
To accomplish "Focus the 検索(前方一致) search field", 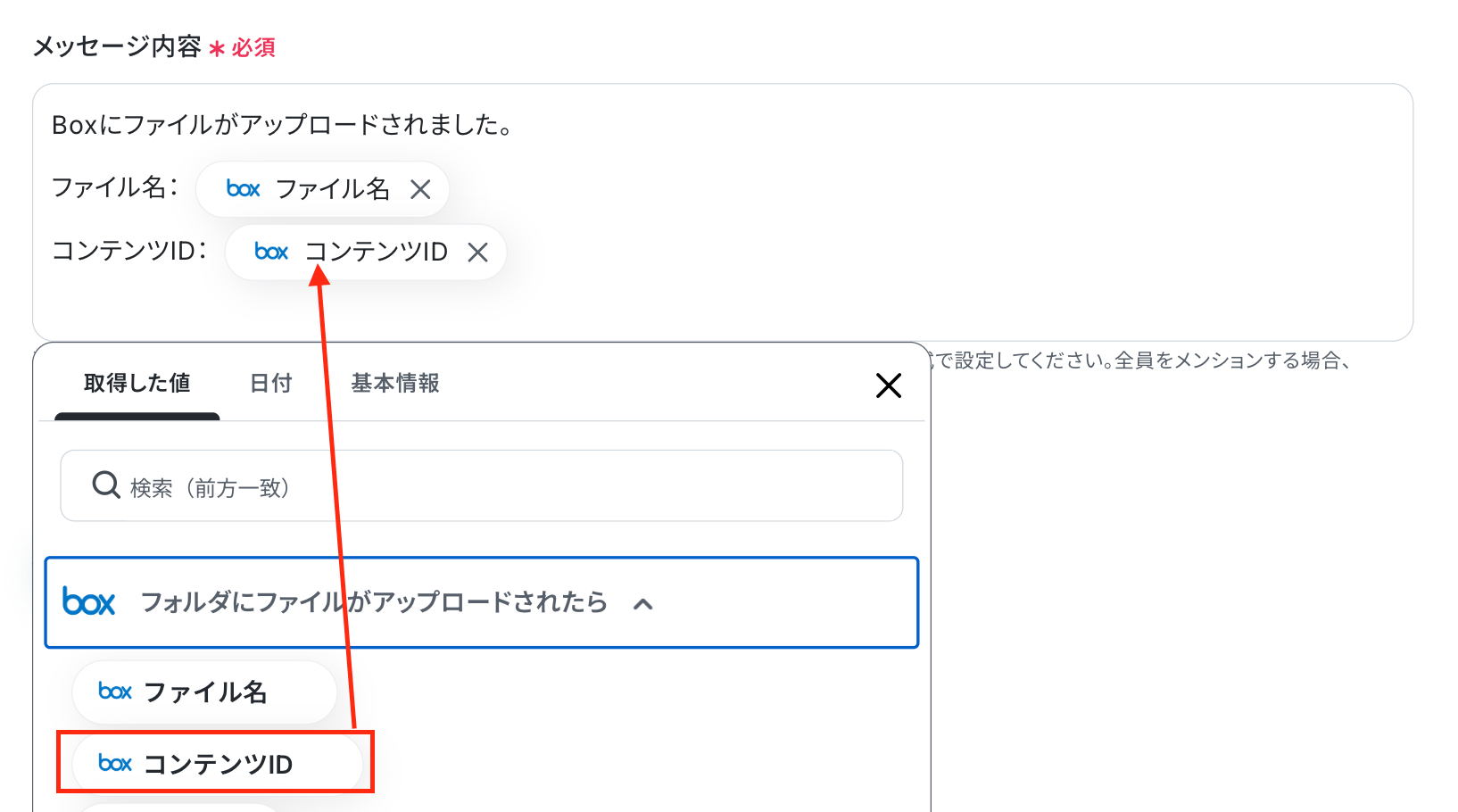I will (482, 485).
